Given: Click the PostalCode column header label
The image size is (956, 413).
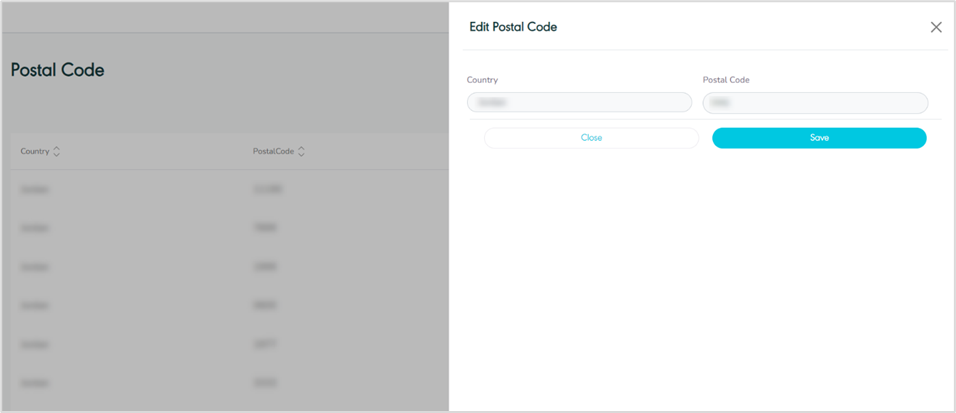Looking at the screenshot, I should pos(273,152).
